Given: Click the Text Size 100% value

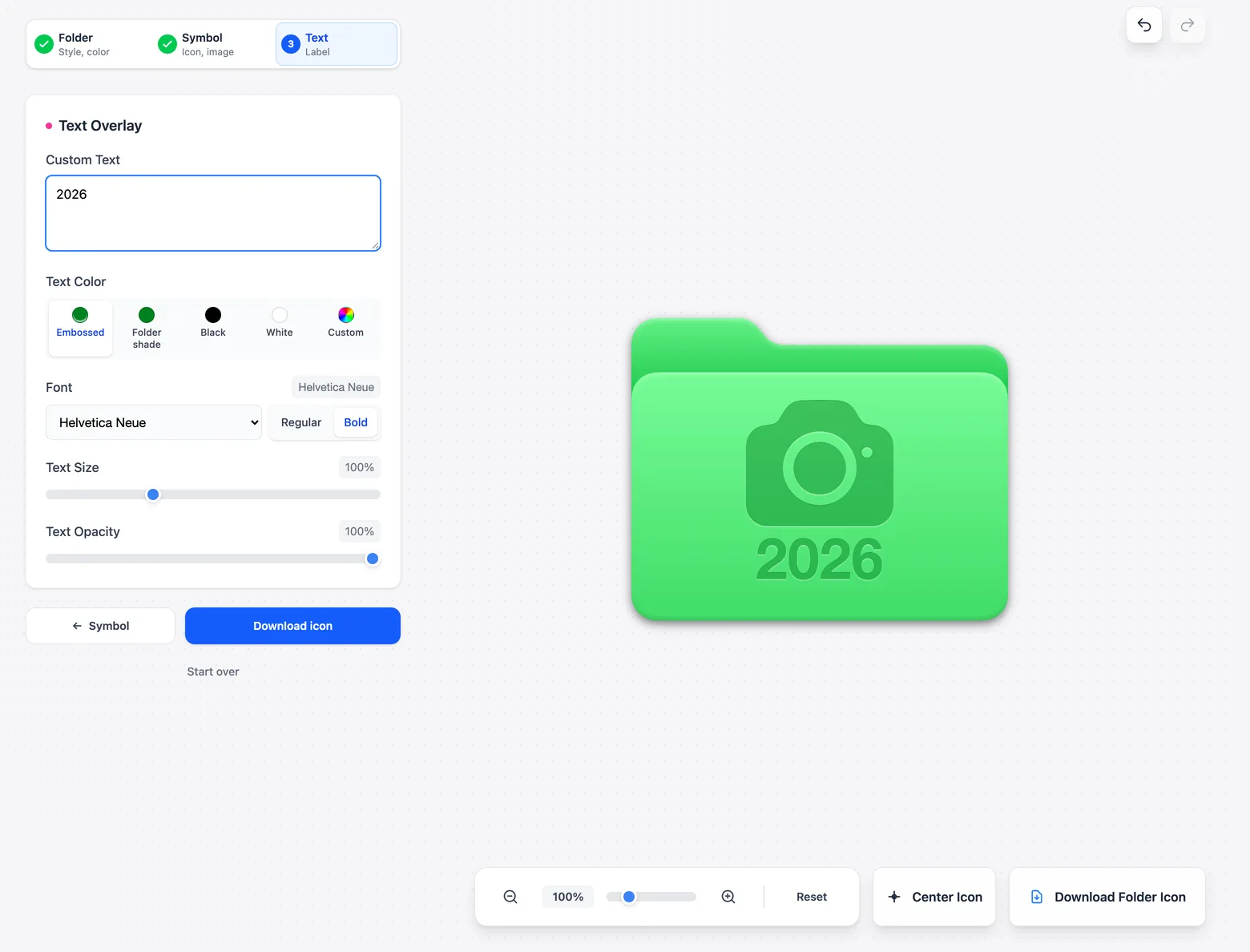Looking at the screenshot, I should [359, 467].
